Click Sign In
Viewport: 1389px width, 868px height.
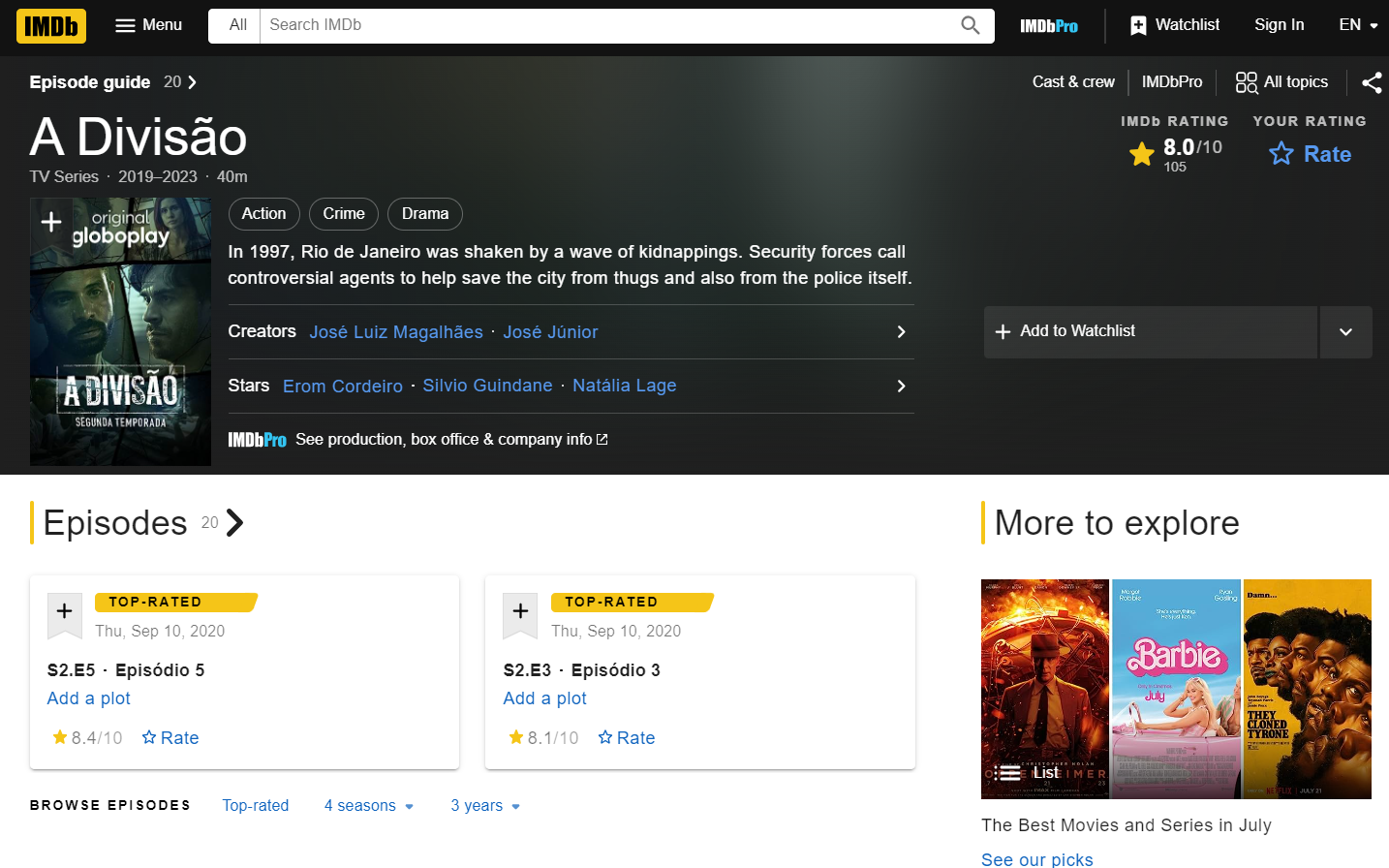[x=1280, y=25]
